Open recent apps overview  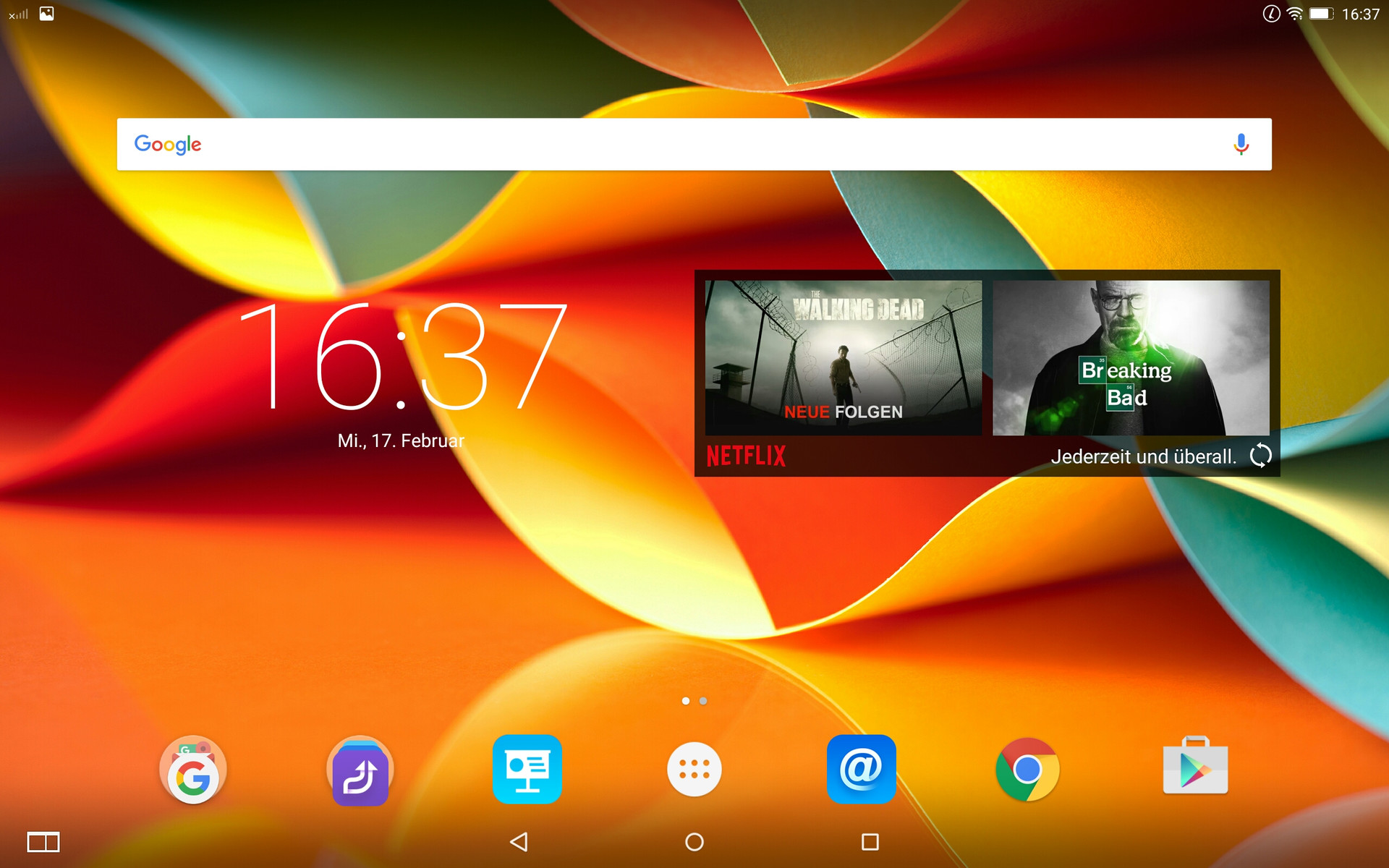tap(870, 842)
